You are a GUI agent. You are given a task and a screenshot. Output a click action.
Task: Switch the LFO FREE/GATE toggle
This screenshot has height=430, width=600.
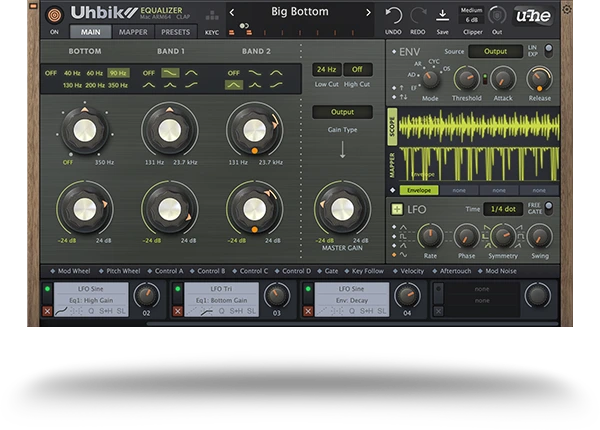coord(547,208)
